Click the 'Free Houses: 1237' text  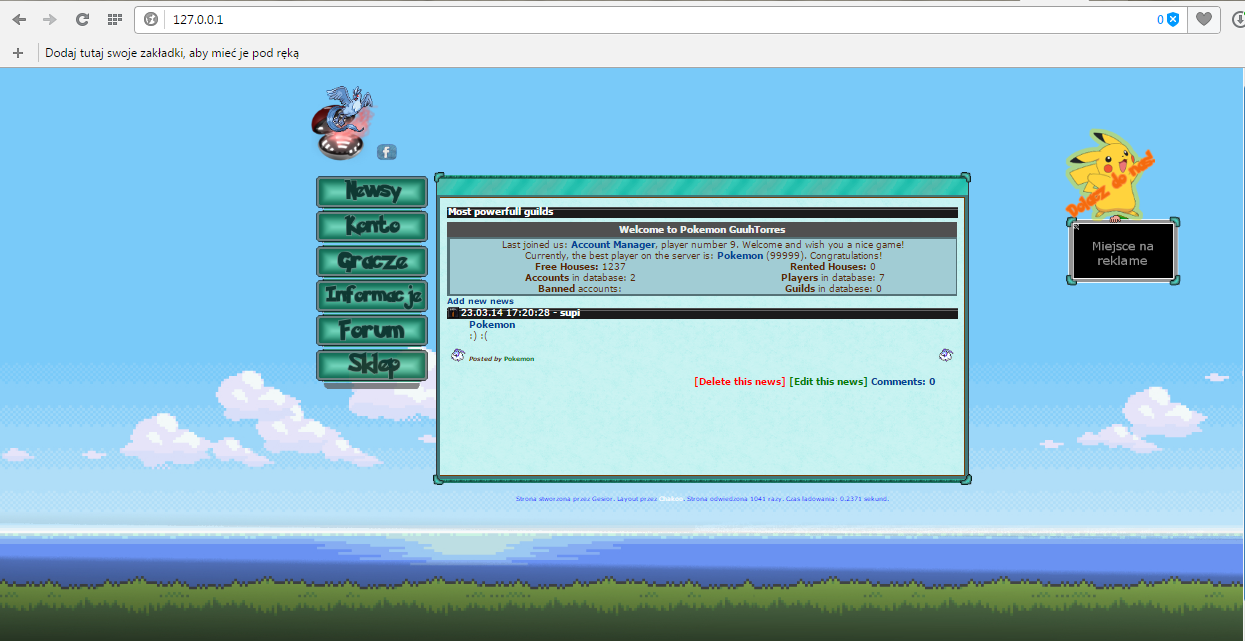click(580, 267)
